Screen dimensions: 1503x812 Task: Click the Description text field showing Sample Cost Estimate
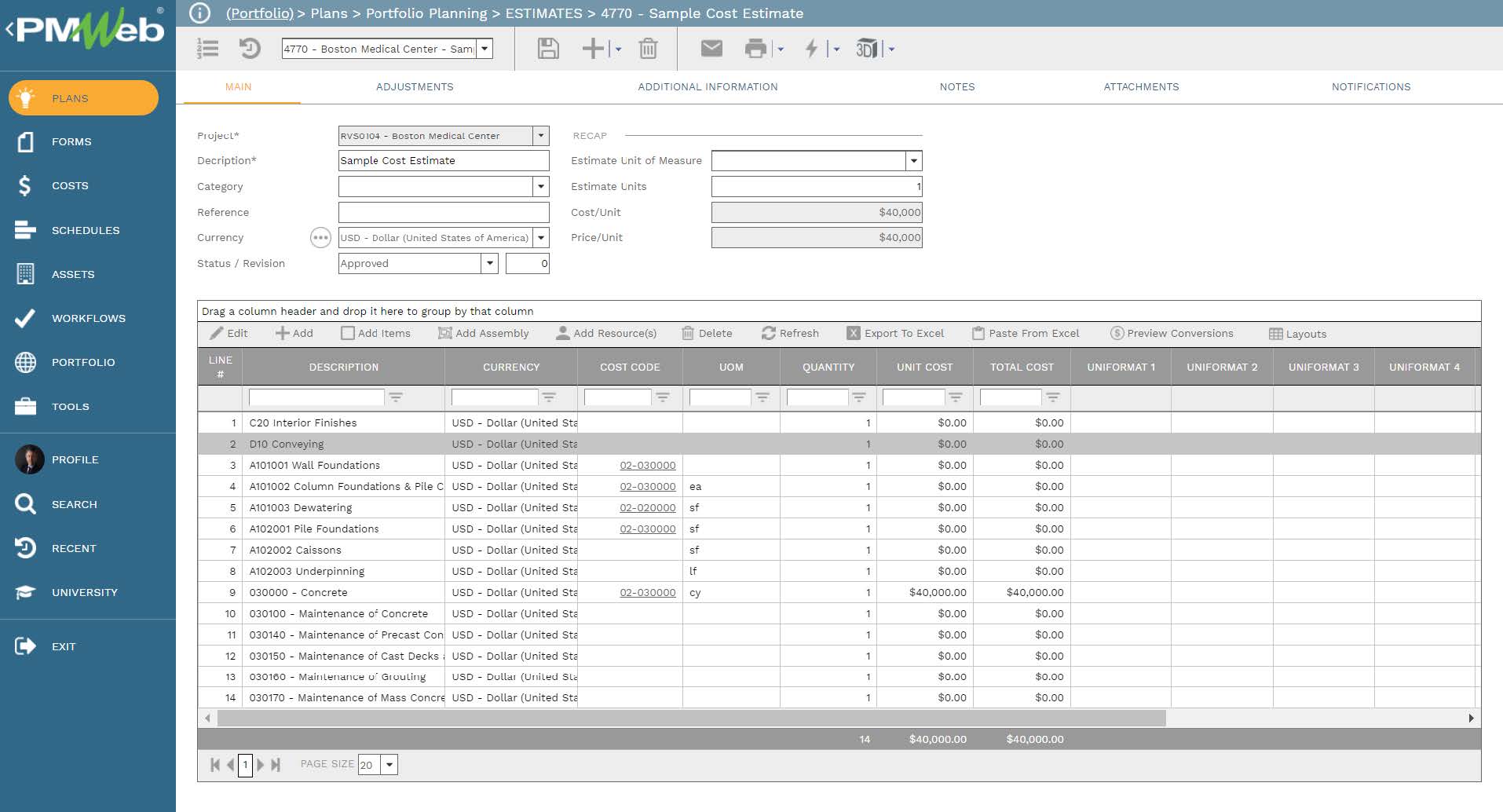pos(444,160)
